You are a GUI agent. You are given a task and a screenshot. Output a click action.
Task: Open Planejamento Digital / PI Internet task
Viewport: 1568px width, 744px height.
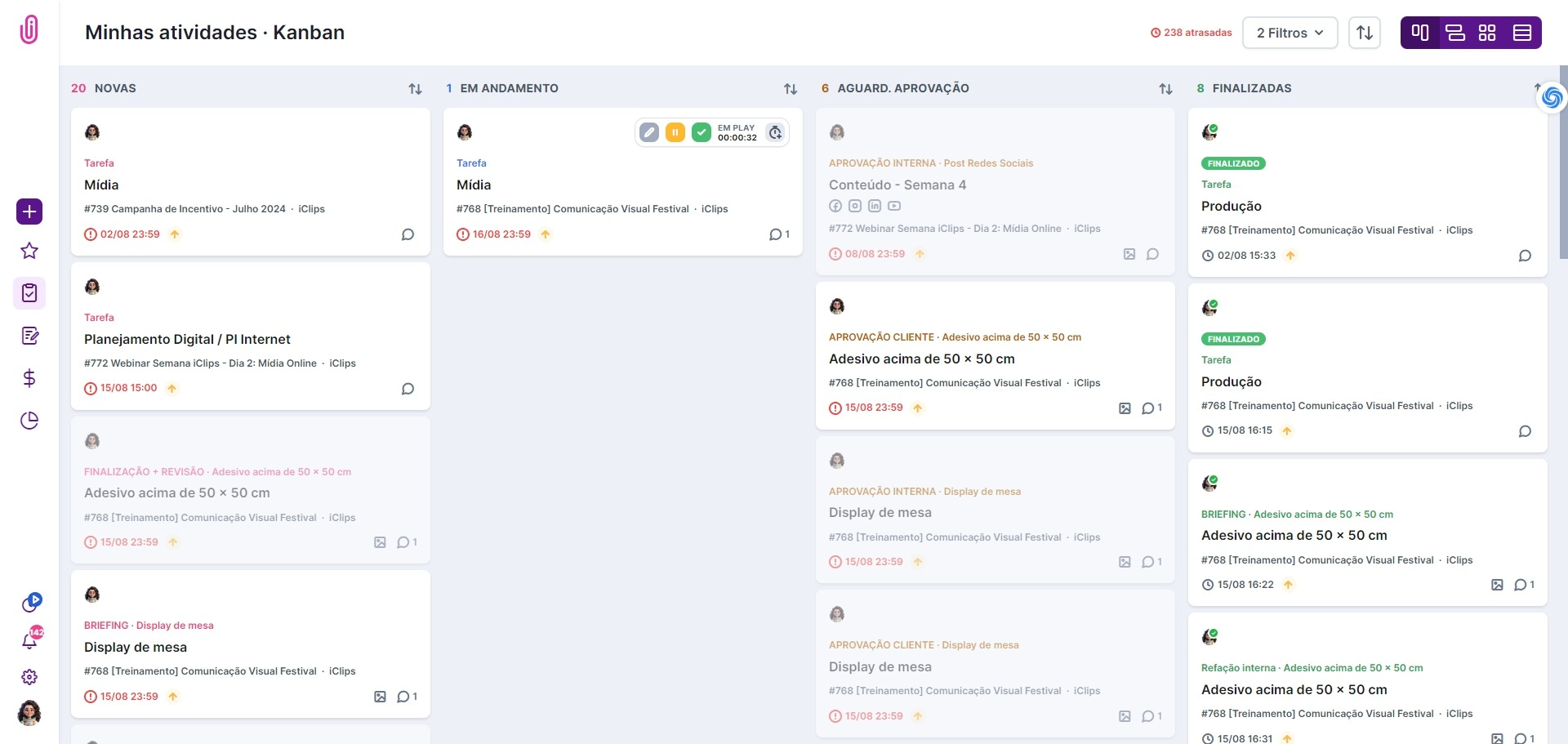point(251,336)
